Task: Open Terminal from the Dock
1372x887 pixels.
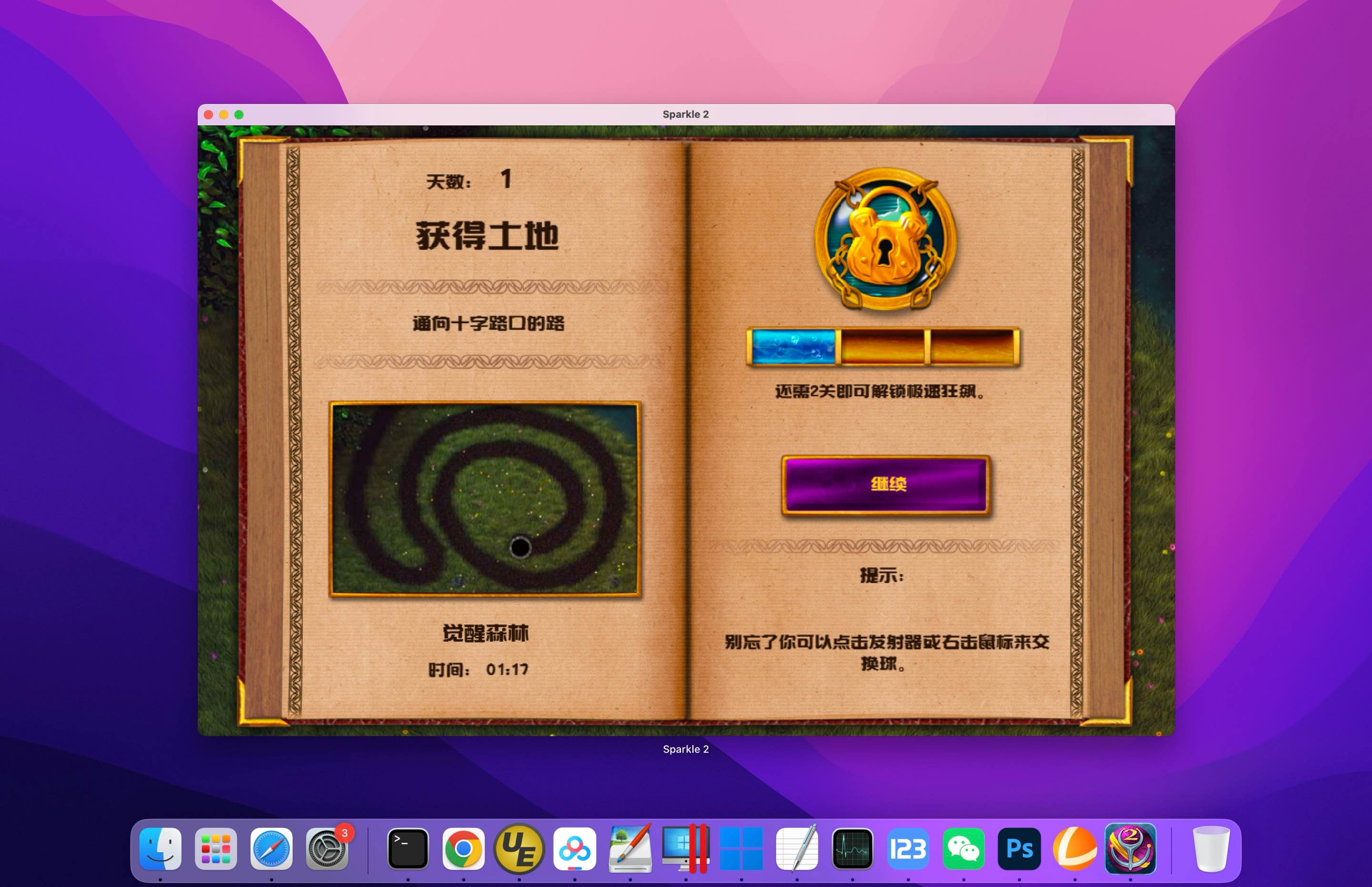Action: (408, 848)
